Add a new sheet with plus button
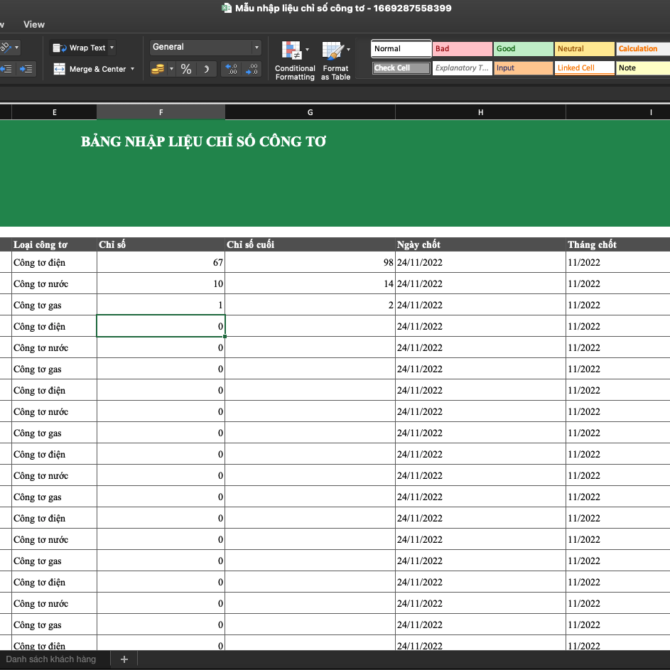This screenshot has height=670, width=670. pos(124,659)
